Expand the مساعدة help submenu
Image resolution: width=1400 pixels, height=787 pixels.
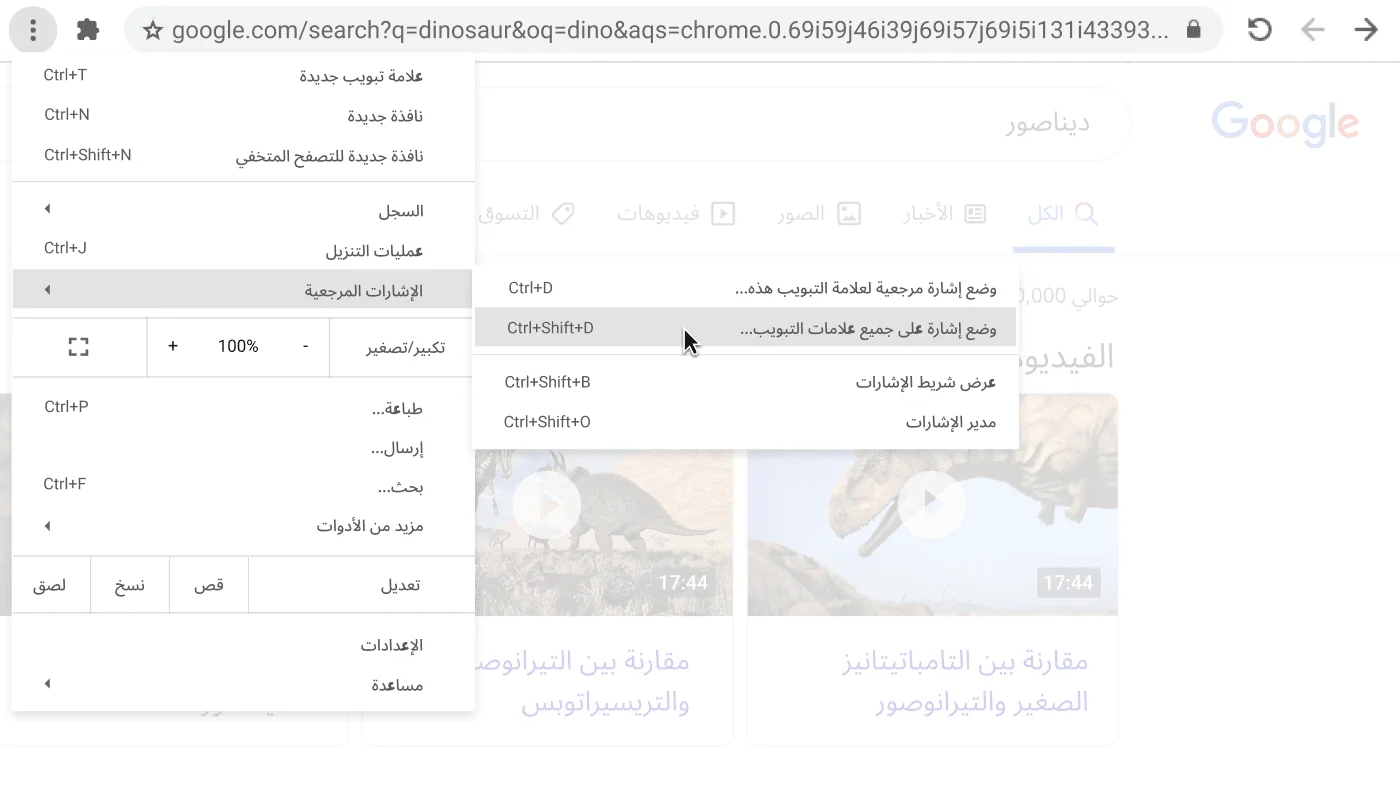394,684
